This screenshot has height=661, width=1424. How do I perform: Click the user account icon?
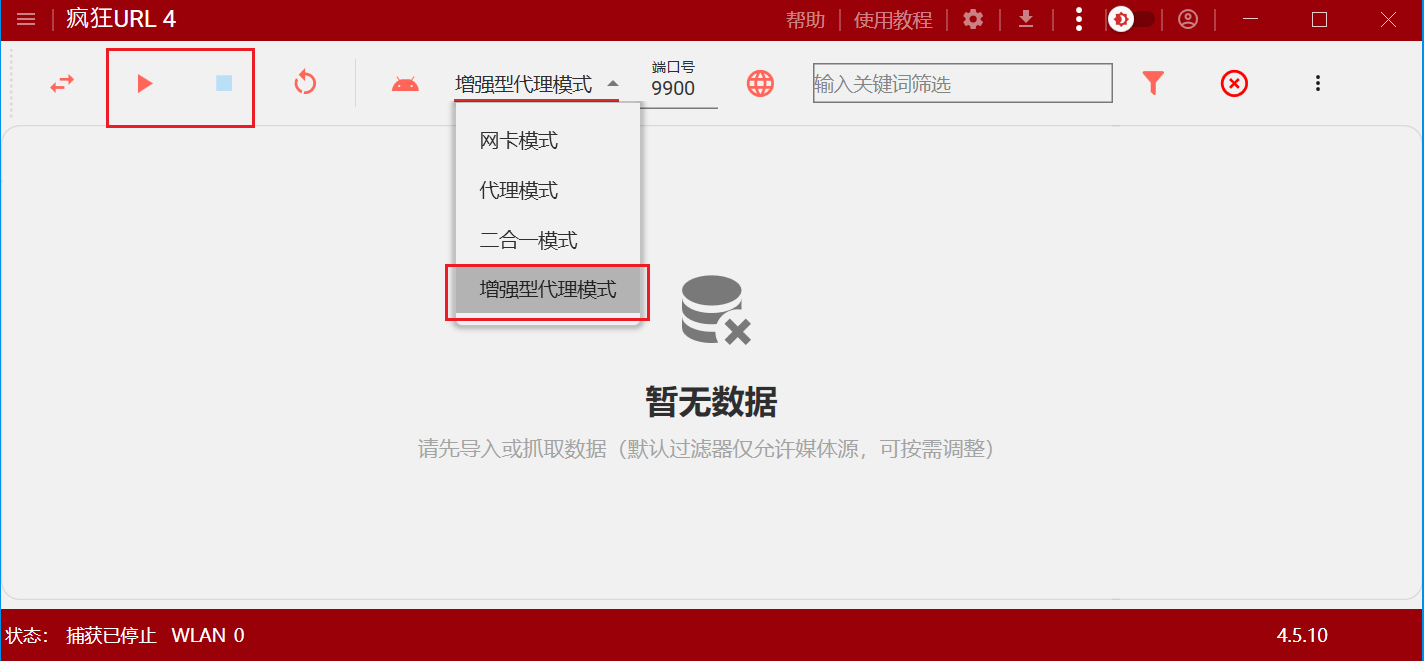click(1188, 19)
